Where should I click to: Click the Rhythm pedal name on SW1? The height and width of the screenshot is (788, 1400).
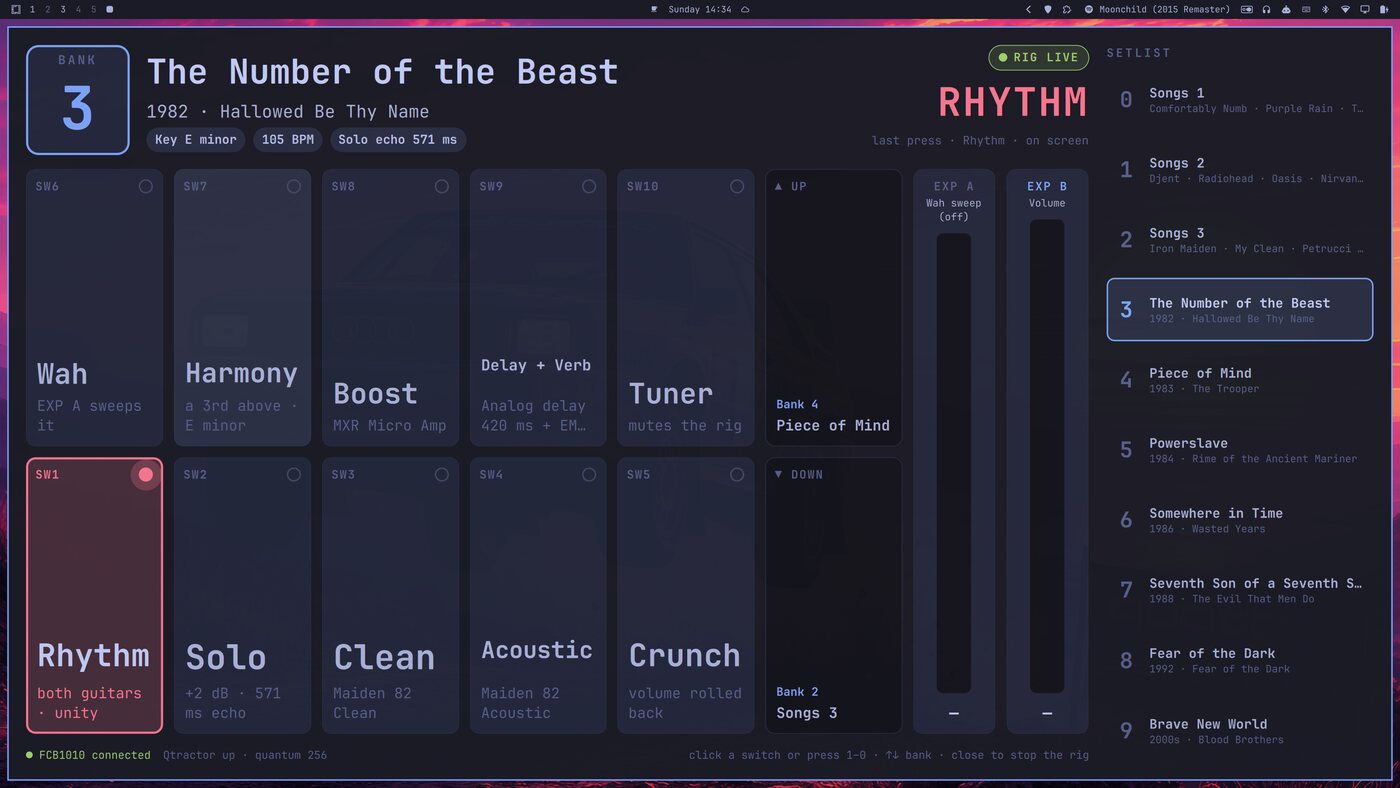93,655
